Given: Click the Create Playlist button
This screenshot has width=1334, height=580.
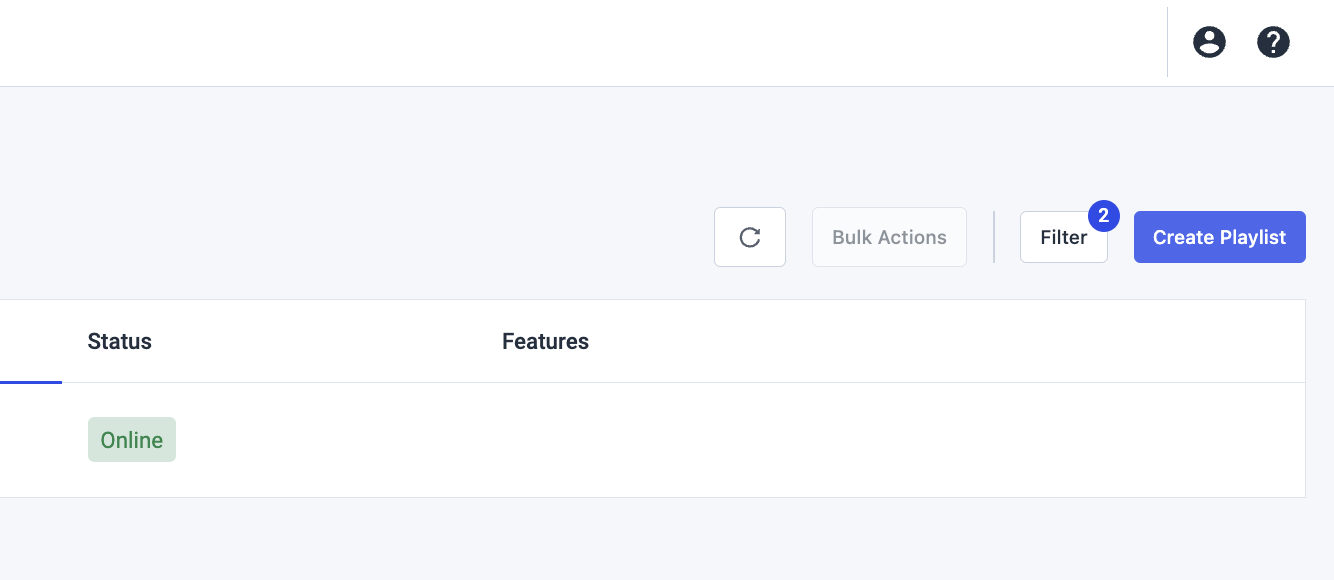Looking at the screenshot, I should (1220, 237).
